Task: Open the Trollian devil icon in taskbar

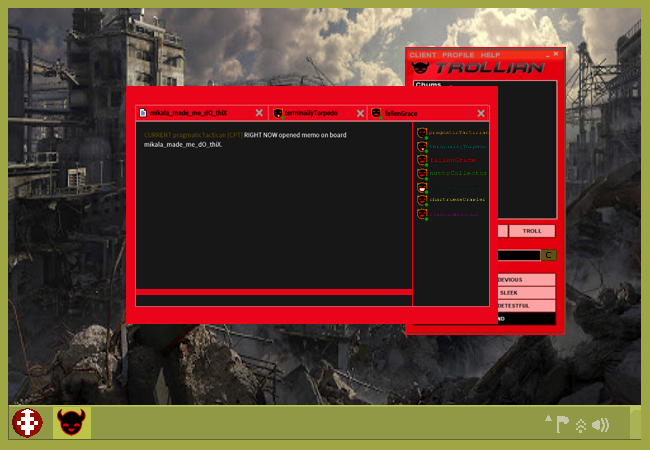Action: tap(71, 422)
